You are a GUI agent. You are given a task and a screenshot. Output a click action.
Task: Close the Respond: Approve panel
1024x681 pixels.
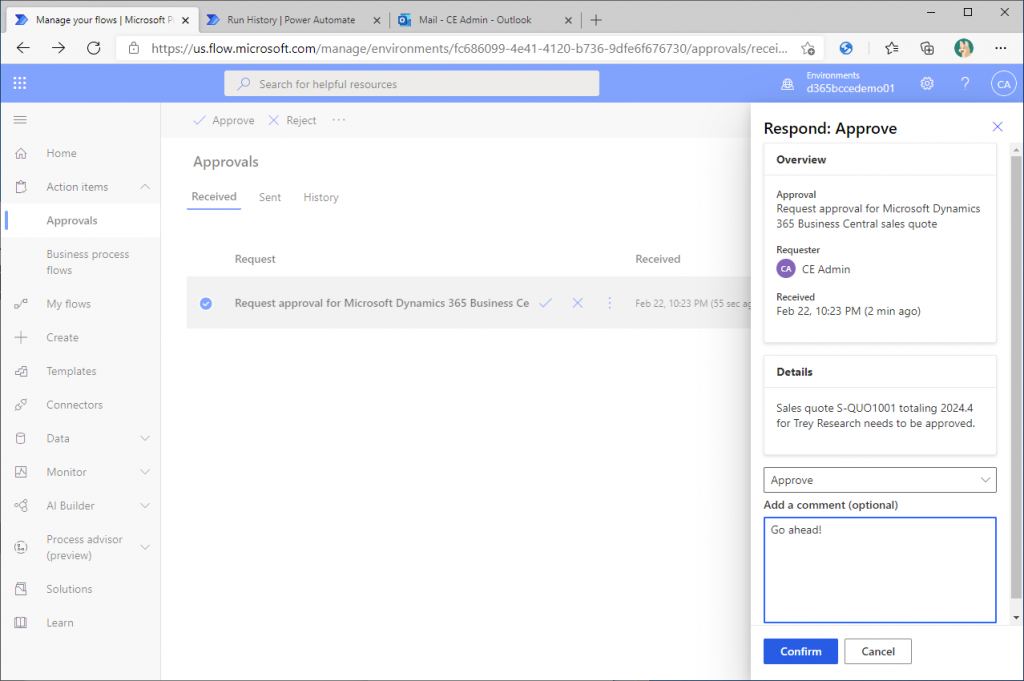997,127
